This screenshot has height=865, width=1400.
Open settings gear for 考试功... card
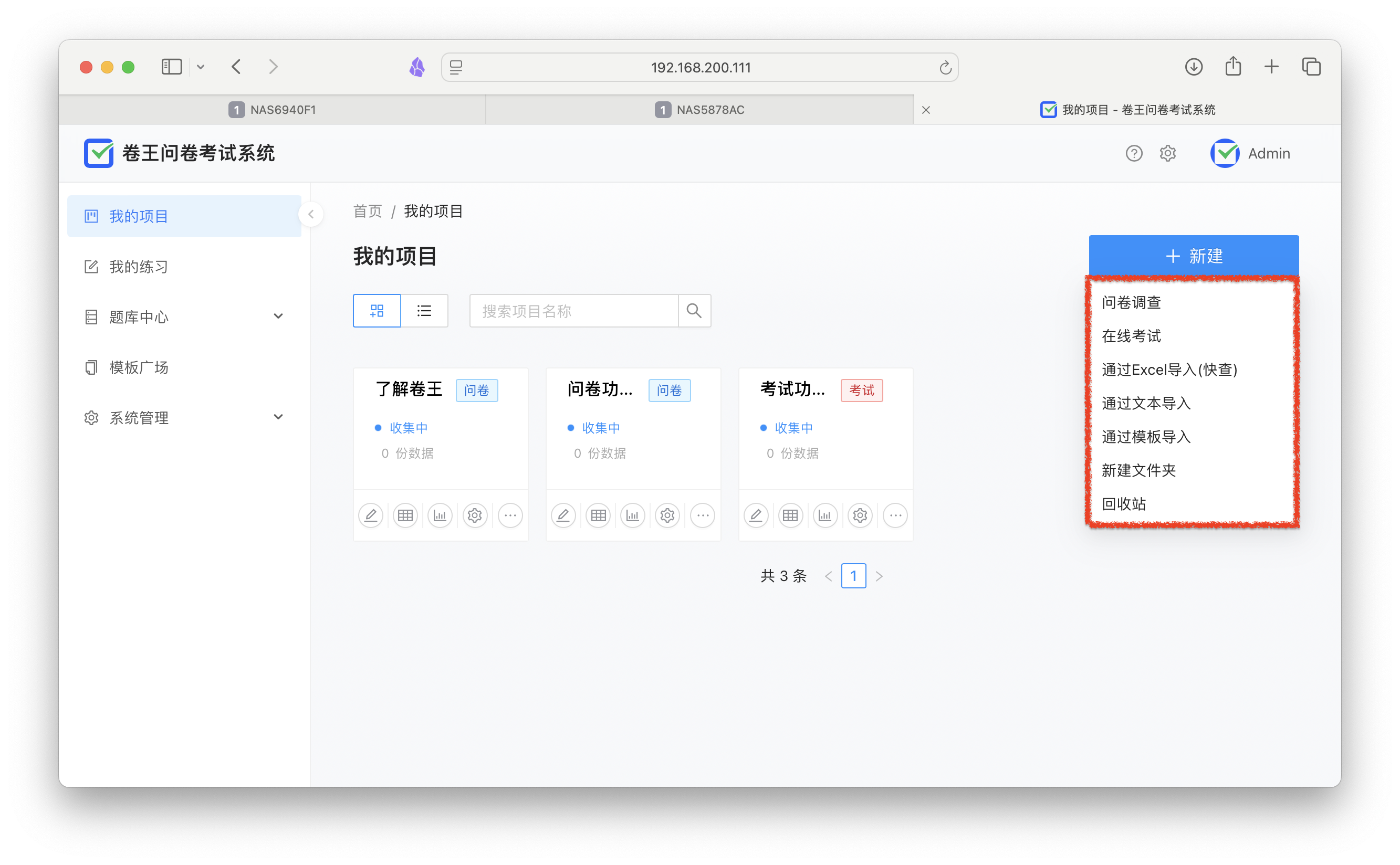coord(860,515)
